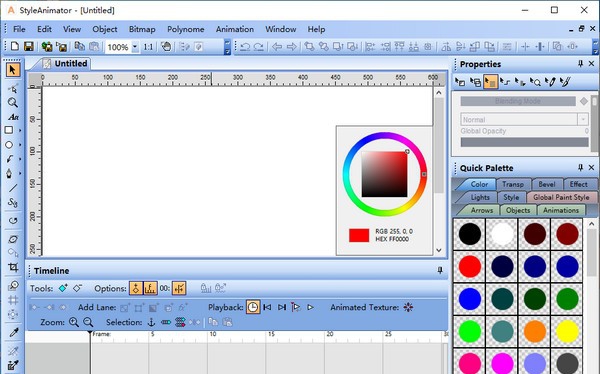Click the timeline Zoom out magnifier
Image resolution: width=600 pixels, height=374 pixels.
(x=88, y=322)
